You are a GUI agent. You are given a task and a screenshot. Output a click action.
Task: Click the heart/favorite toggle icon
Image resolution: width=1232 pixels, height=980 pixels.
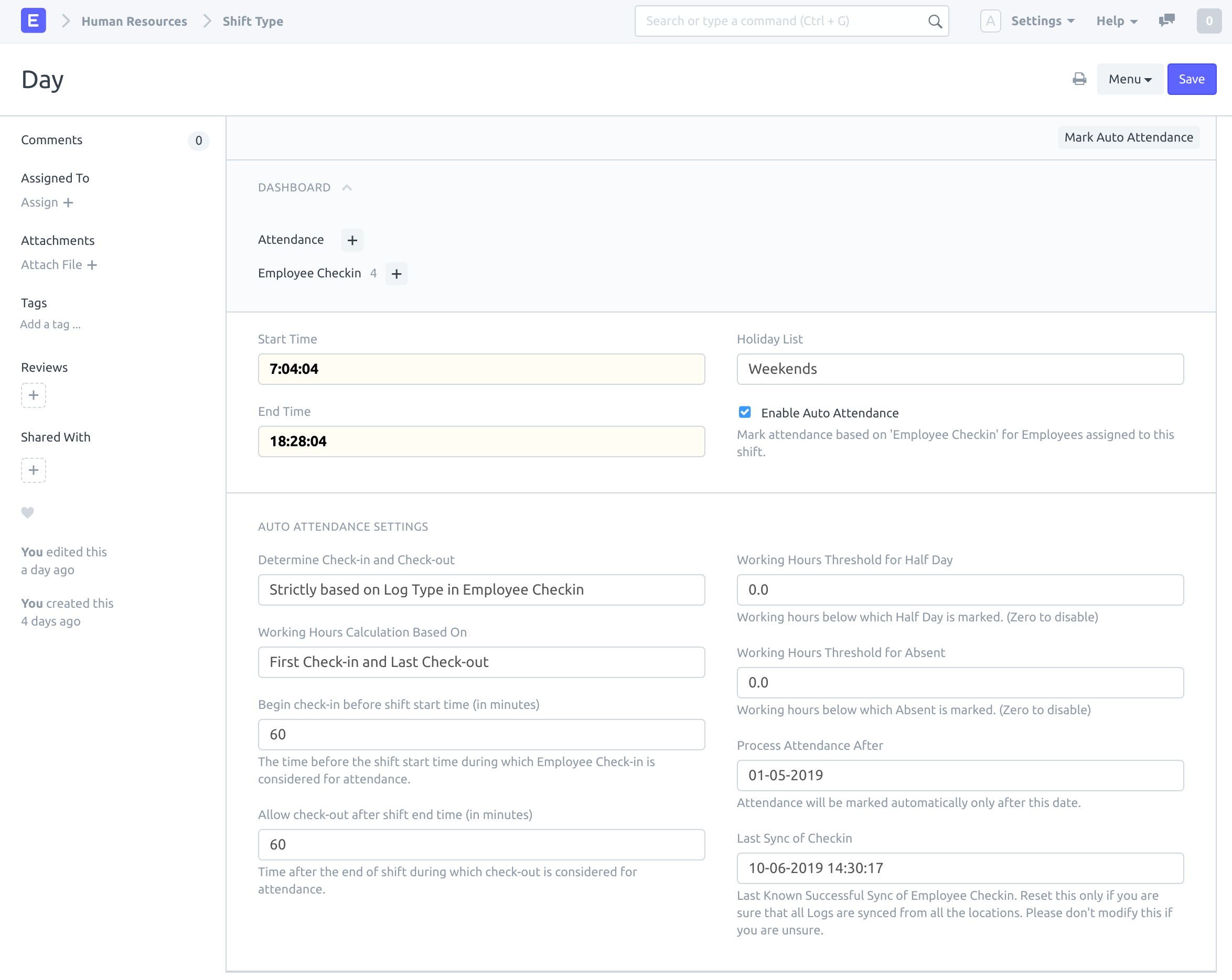tap(28, 513)
